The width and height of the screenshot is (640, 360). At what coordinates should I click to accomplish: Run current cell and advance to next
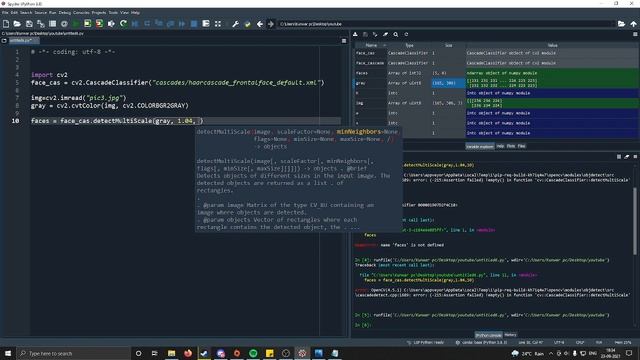tap(99, 24)
